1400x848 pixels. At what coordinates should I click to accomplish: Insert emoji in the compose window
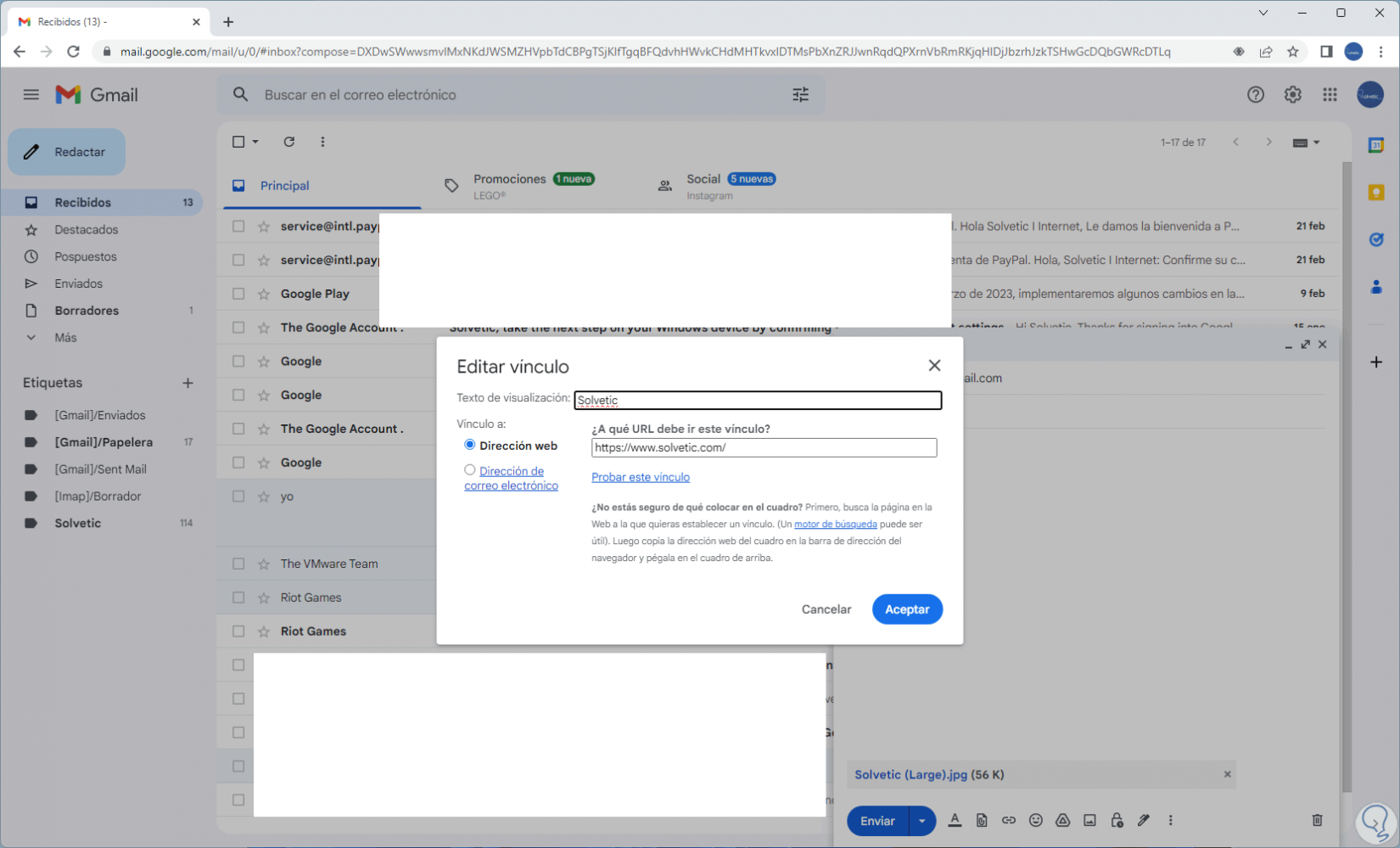click(x=1036, y=820)
